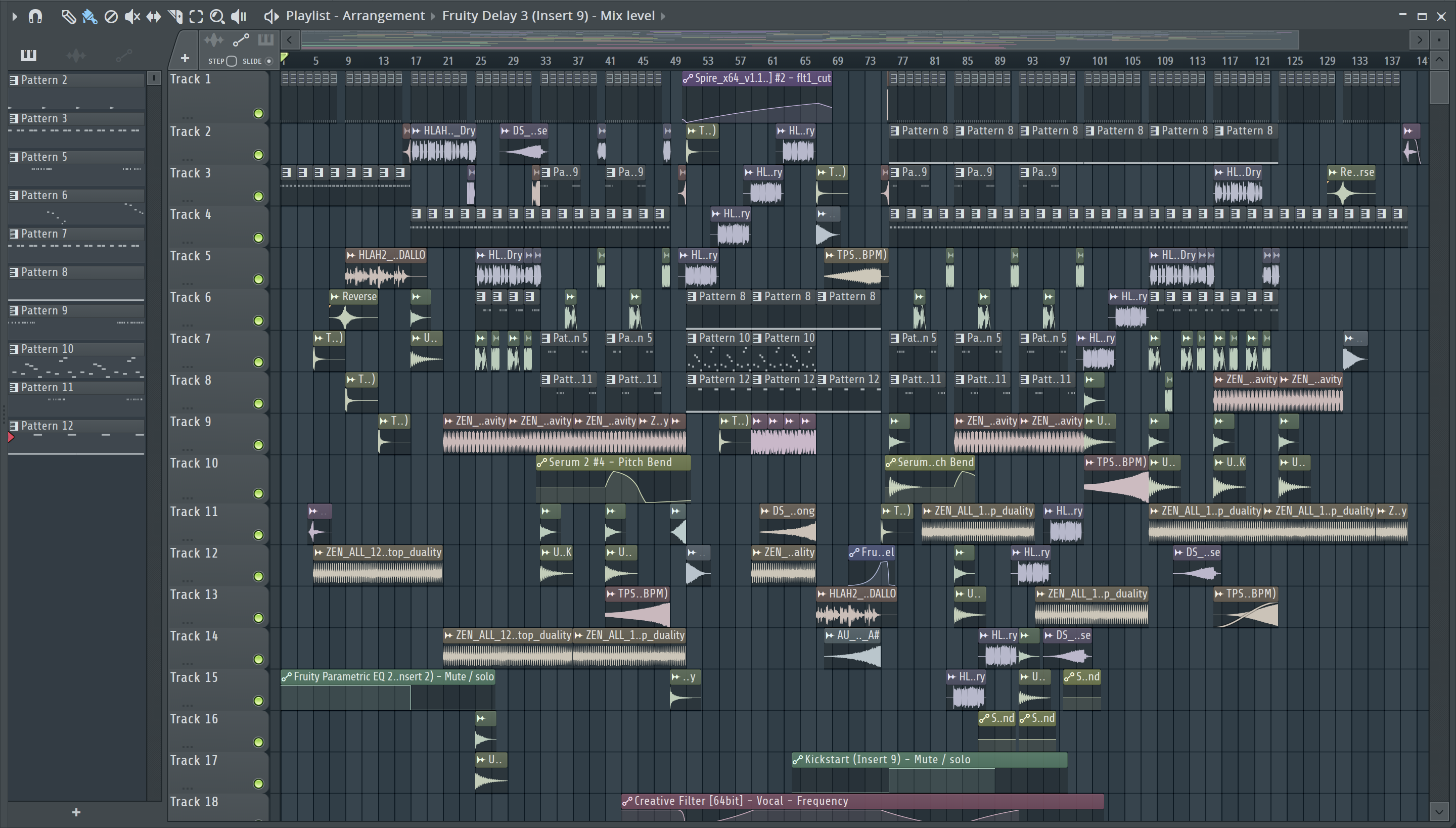Toggle the SLIDE option
This screenshot has width=1456, height=828.
click(268, 61)
